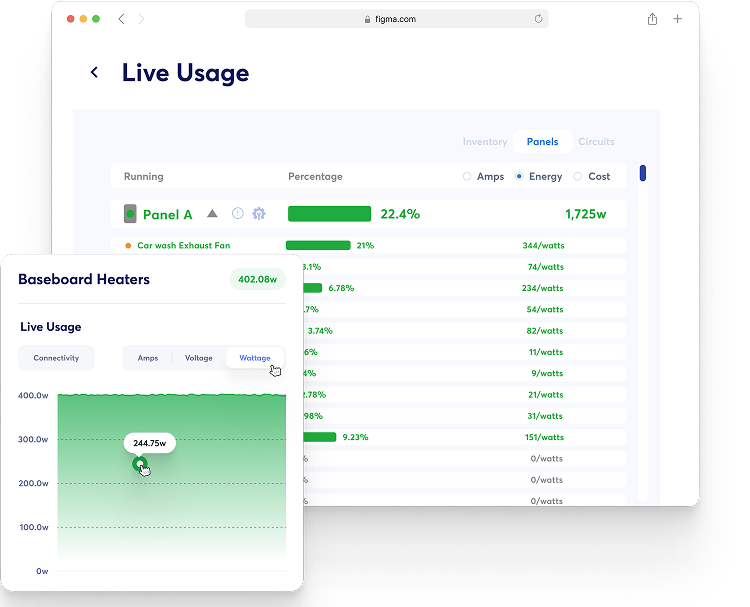Click the blue vertical scrollbar thumb
Viewport: 750px width, 607px height.
click(x=642, y=173)
